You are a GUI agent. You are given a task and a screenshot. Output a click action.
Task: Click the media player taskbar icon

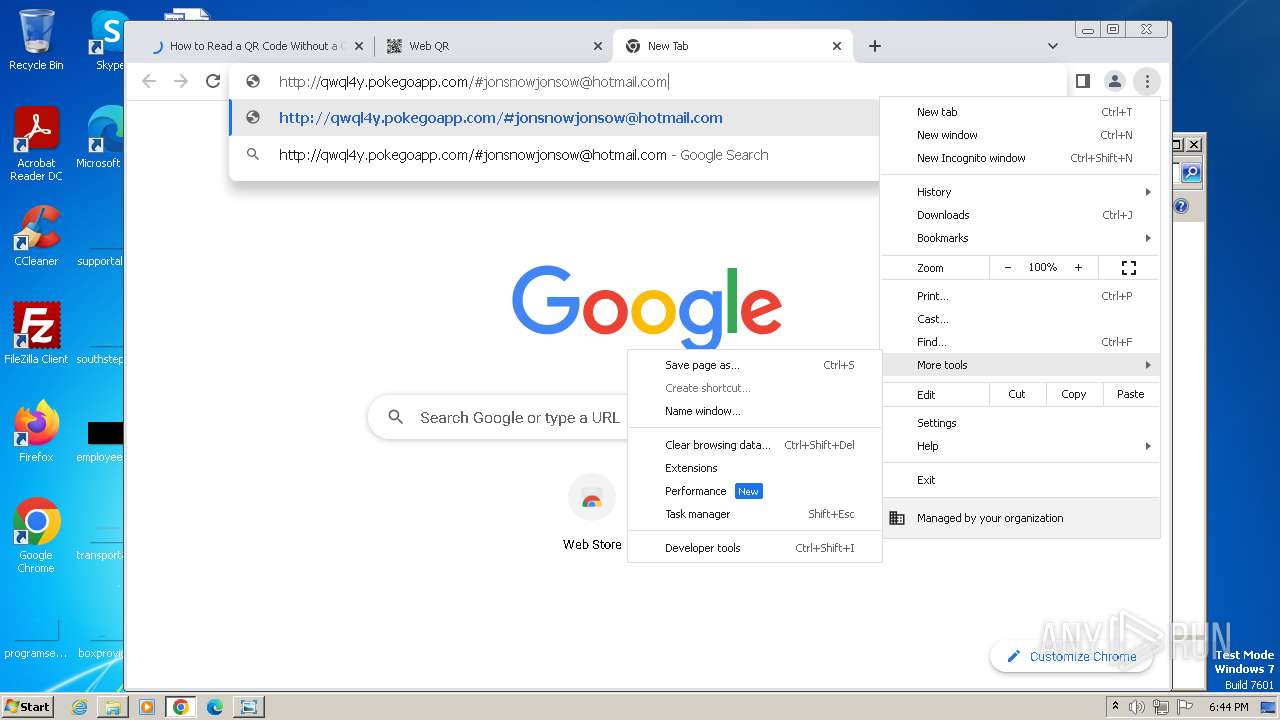(x=147, y=707)
